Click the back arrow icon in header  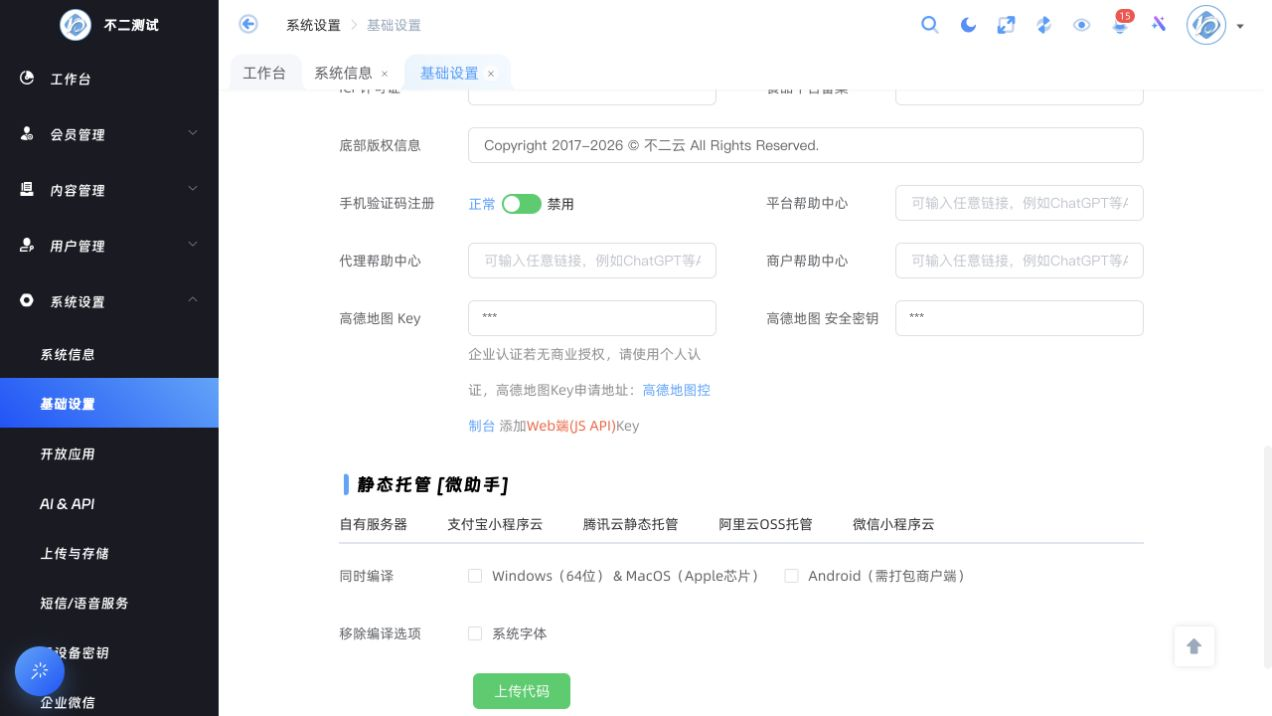click(x=248, y=25)
